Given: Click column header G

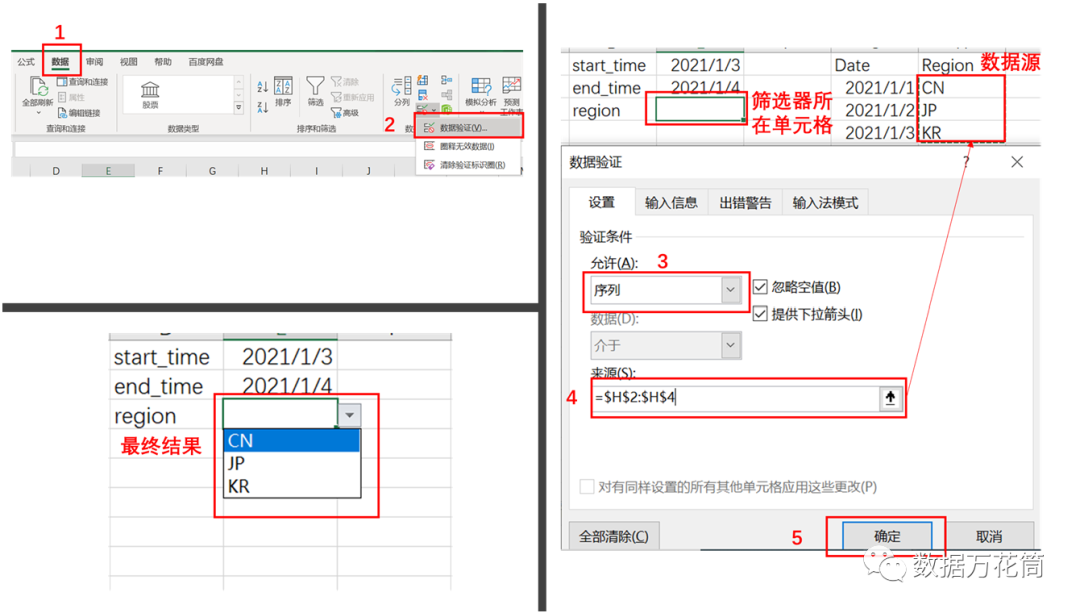Looking at the screenshot, I should click(x=212, y=171).
